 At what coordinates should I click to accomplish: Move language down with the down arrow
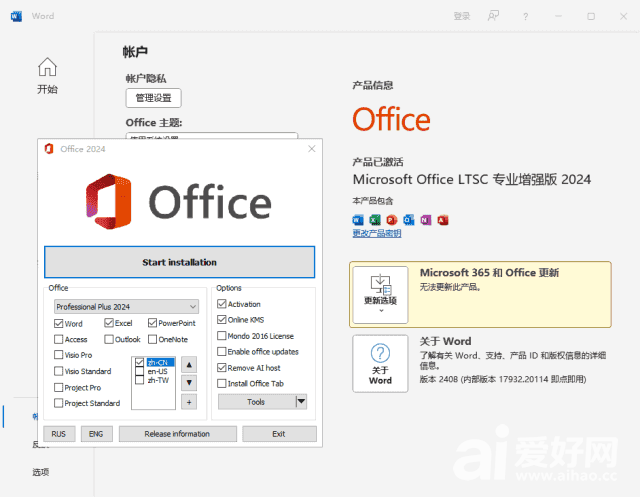[x=189, y=383]
